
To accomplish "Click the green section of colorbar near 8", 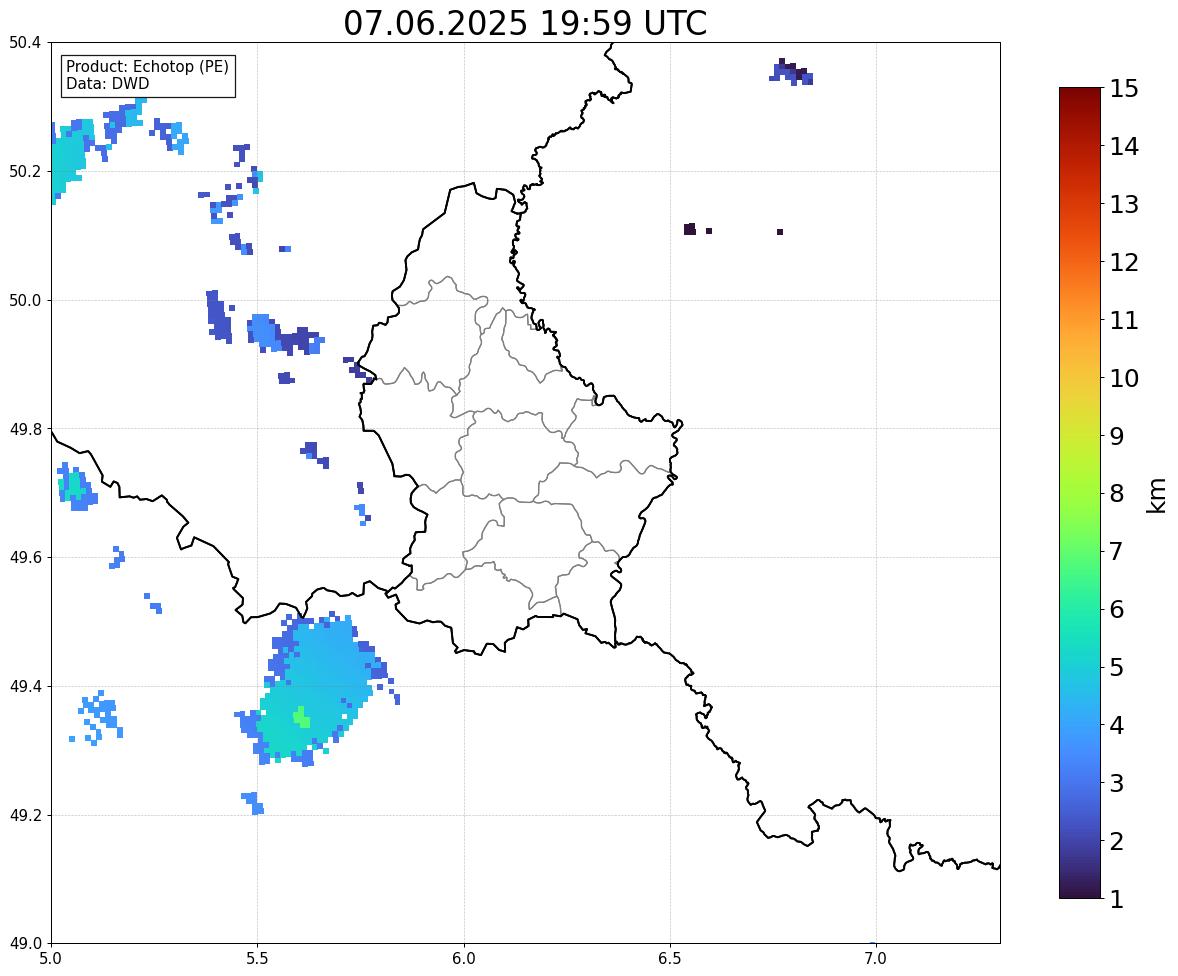I will click(1080, 494).
